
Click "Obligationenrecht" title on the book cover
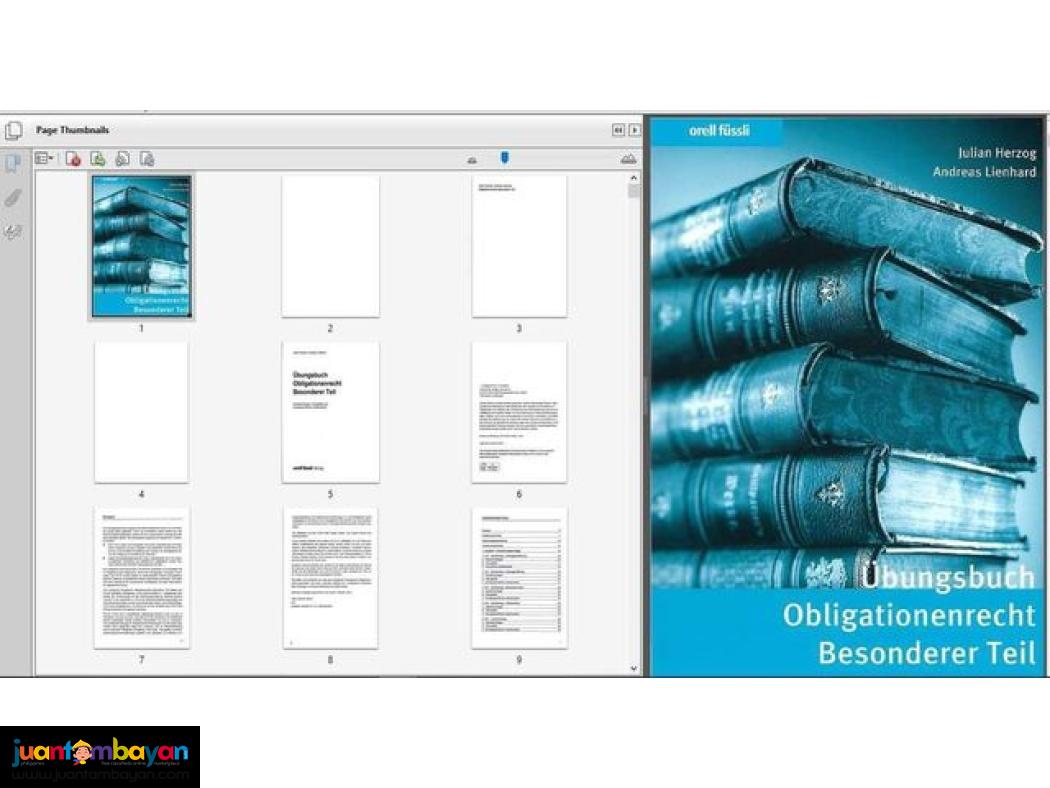909,615
